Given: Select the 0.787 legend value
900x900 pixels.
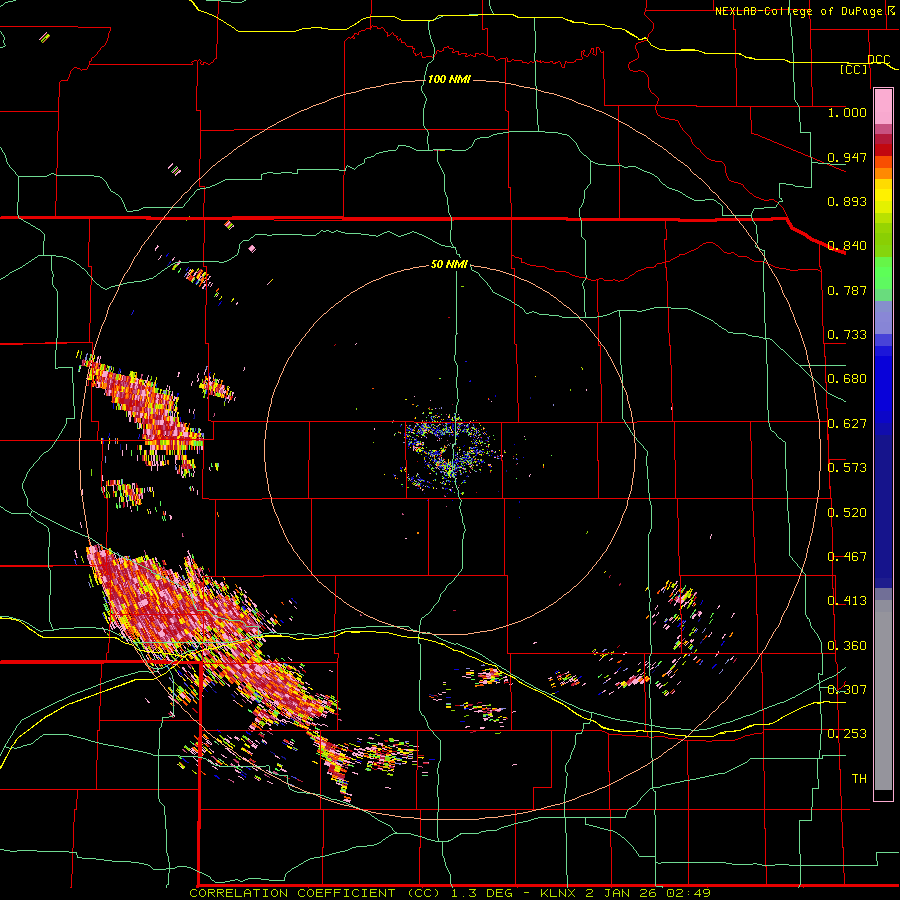Looking at the screenshot, I should [847, 290].
